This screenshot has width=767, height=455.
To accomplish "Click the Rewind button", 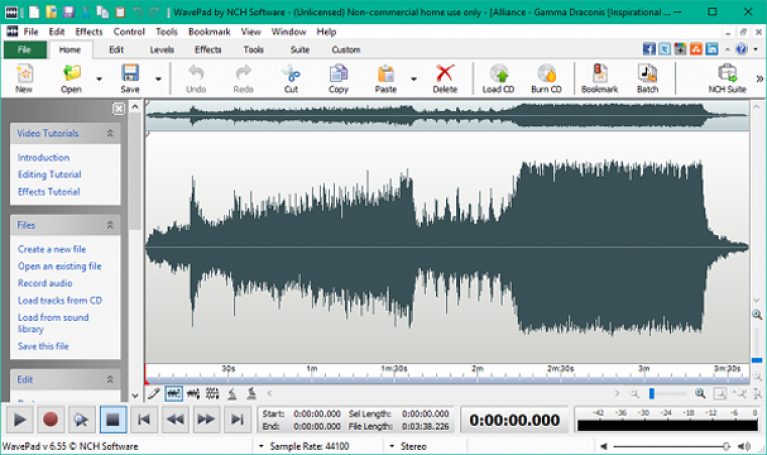I will tap(175, 419).
